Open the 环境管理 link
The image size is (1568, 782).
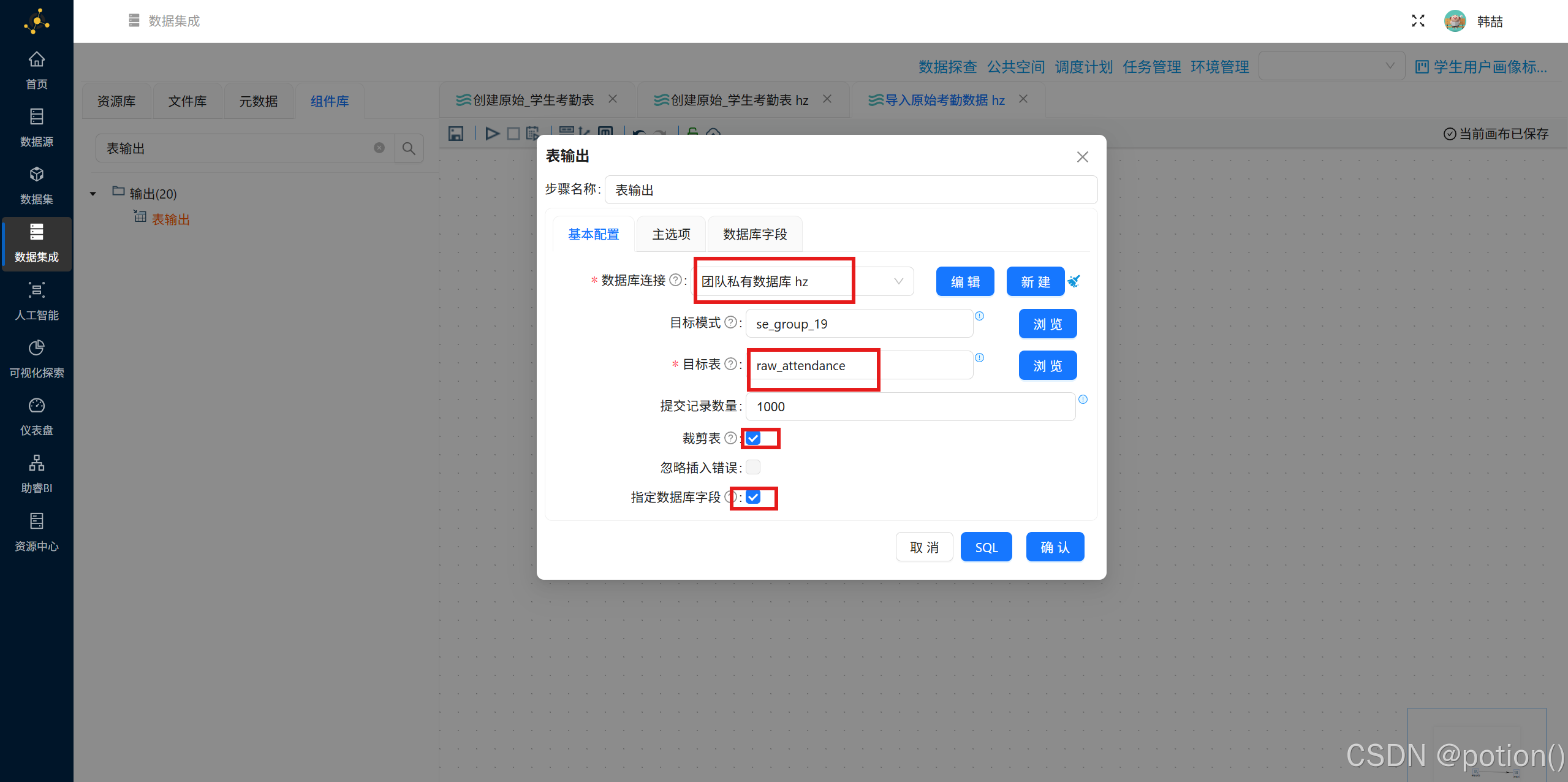click(x=1219, y=67)
